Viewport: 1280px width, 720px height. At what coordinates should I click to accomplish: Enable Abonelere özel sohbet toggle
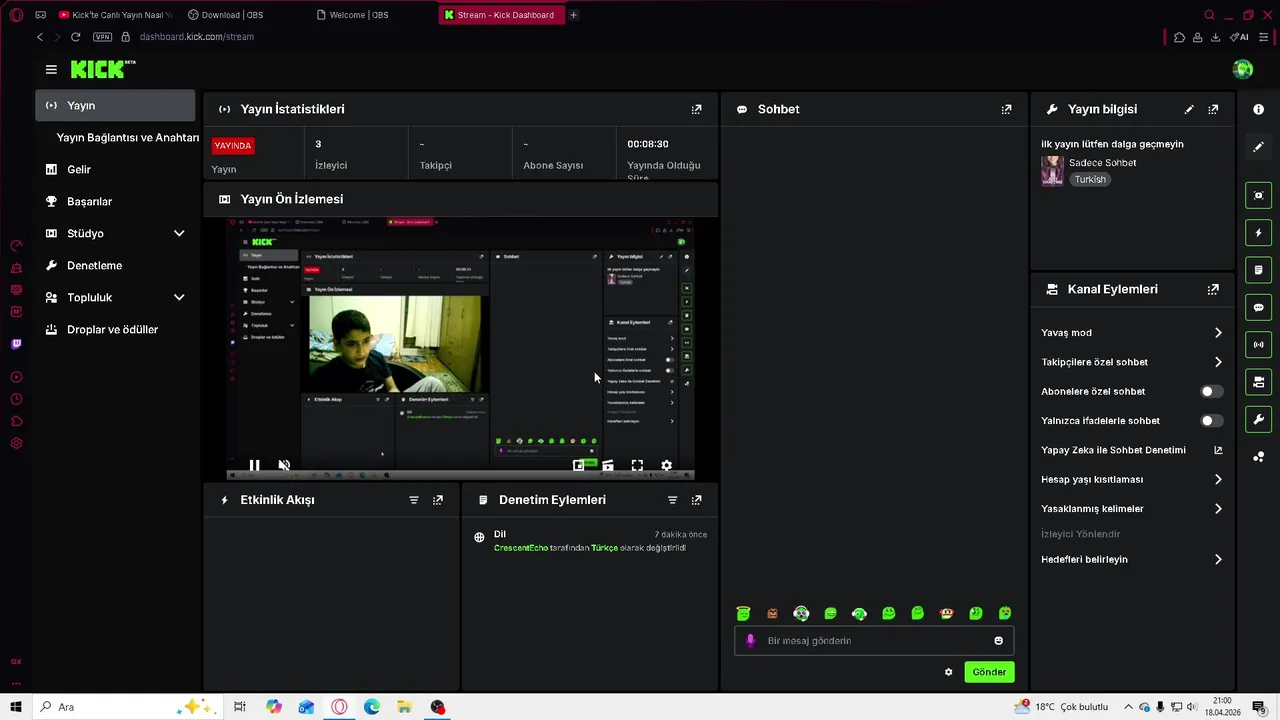click(1212, 392)
